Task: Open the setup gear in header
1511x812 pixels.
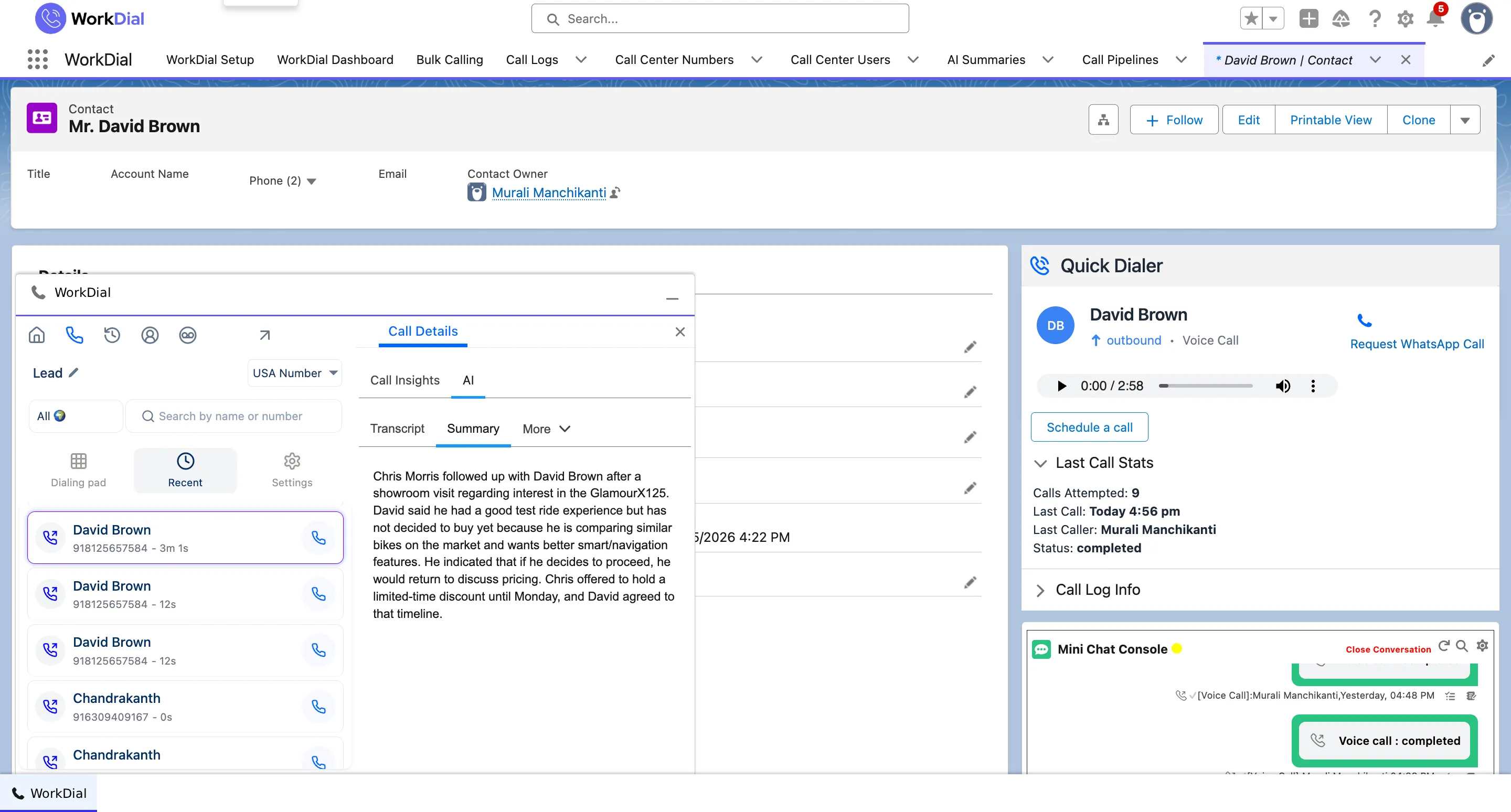Action: click(x=1406, y=19)
